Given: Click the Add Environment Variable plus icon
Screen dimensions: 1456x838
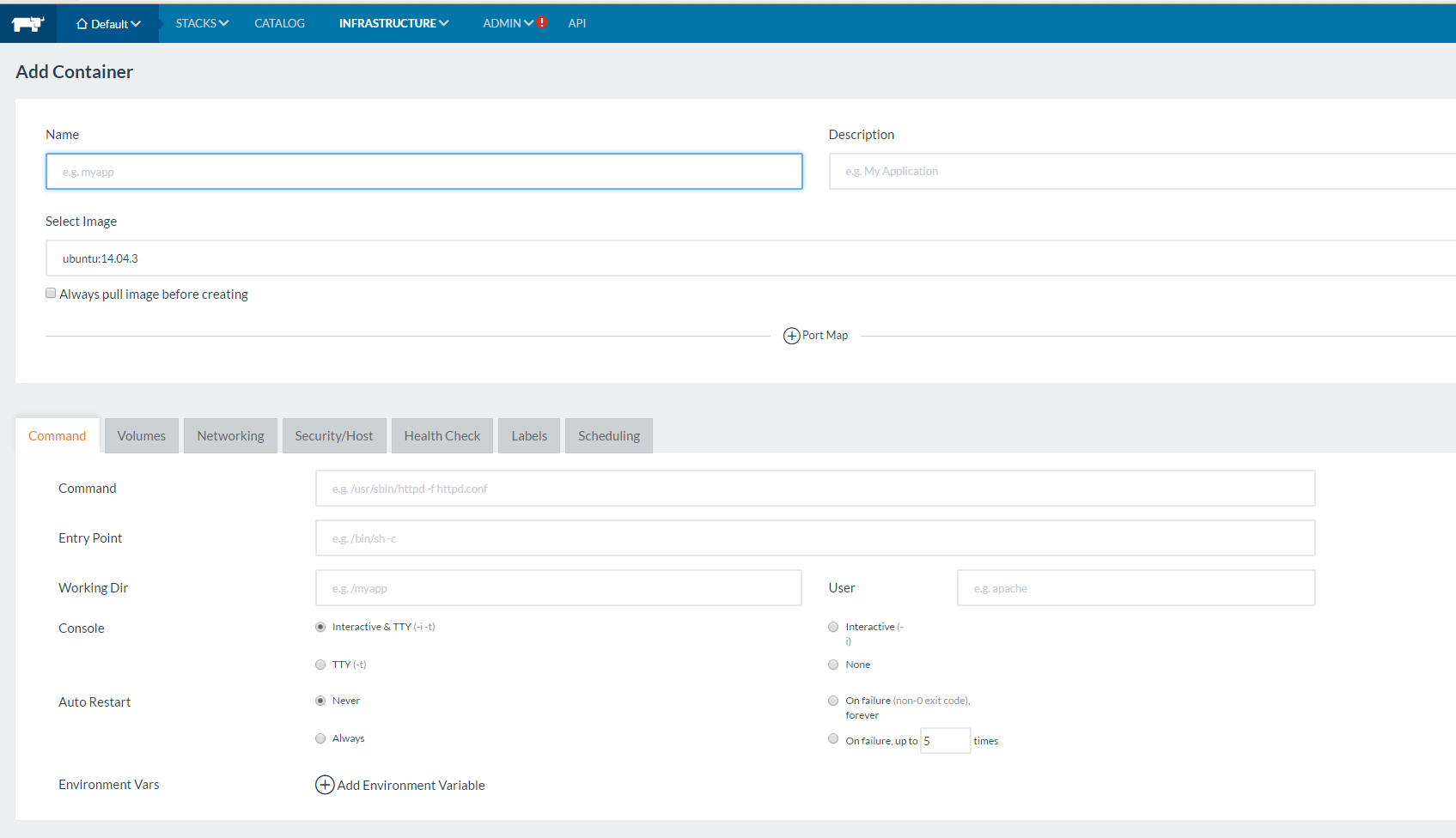Looking at the screenshot, I should (325, 785).
